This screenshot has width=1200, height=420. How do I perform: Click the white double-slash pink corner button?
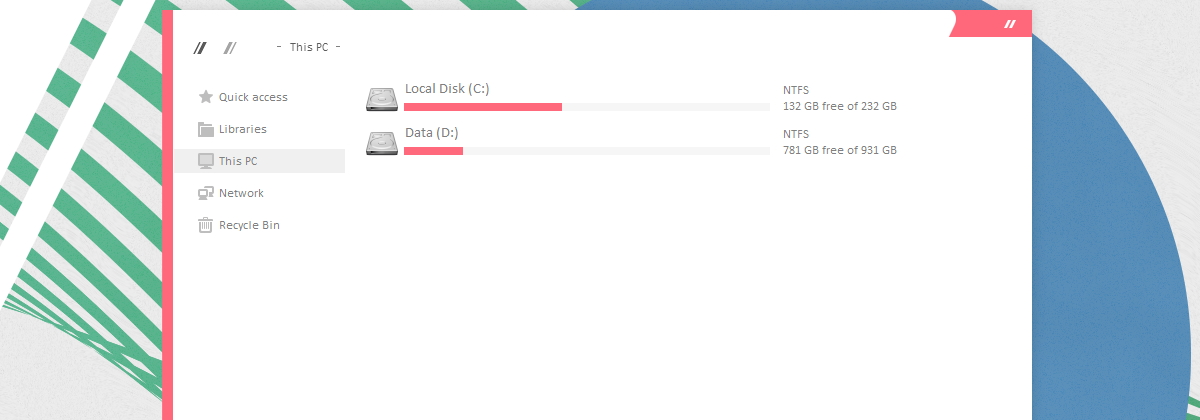(1011, 23)
